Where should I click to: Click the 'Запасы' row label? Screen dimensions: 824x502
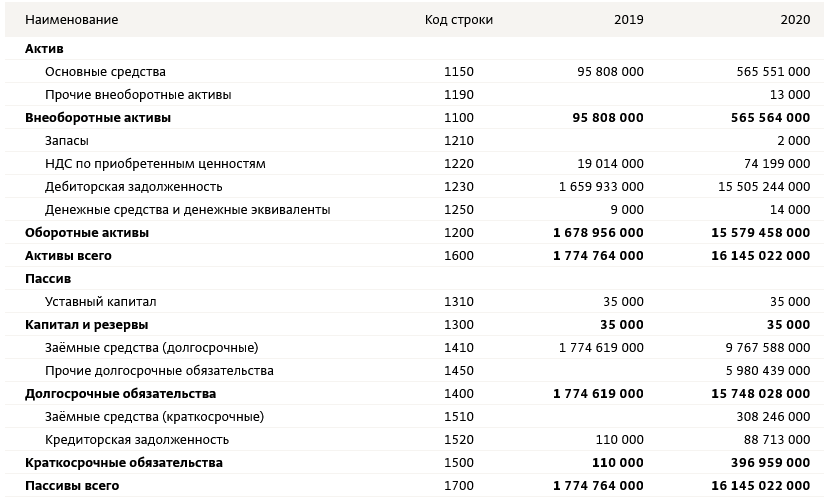(x=67, y=141)
